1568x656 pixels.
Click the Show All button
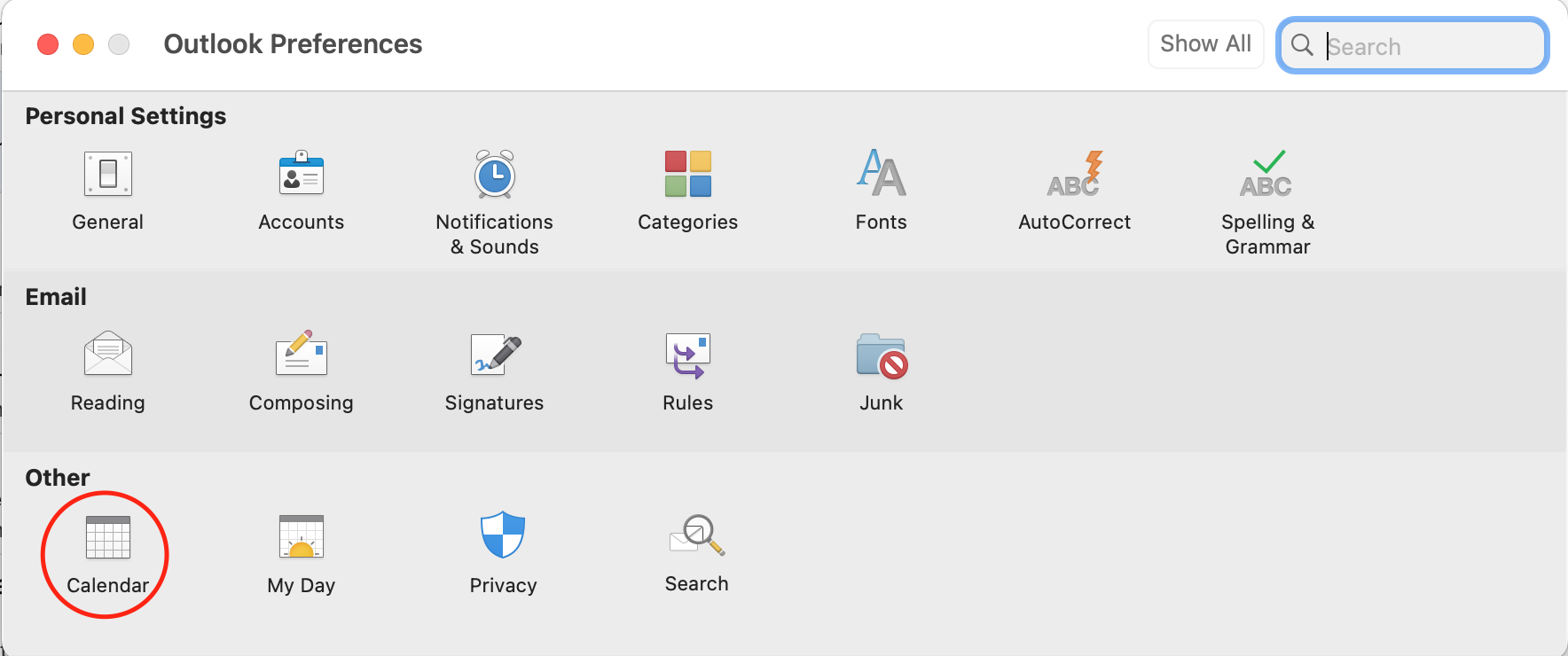point(1206,43)
